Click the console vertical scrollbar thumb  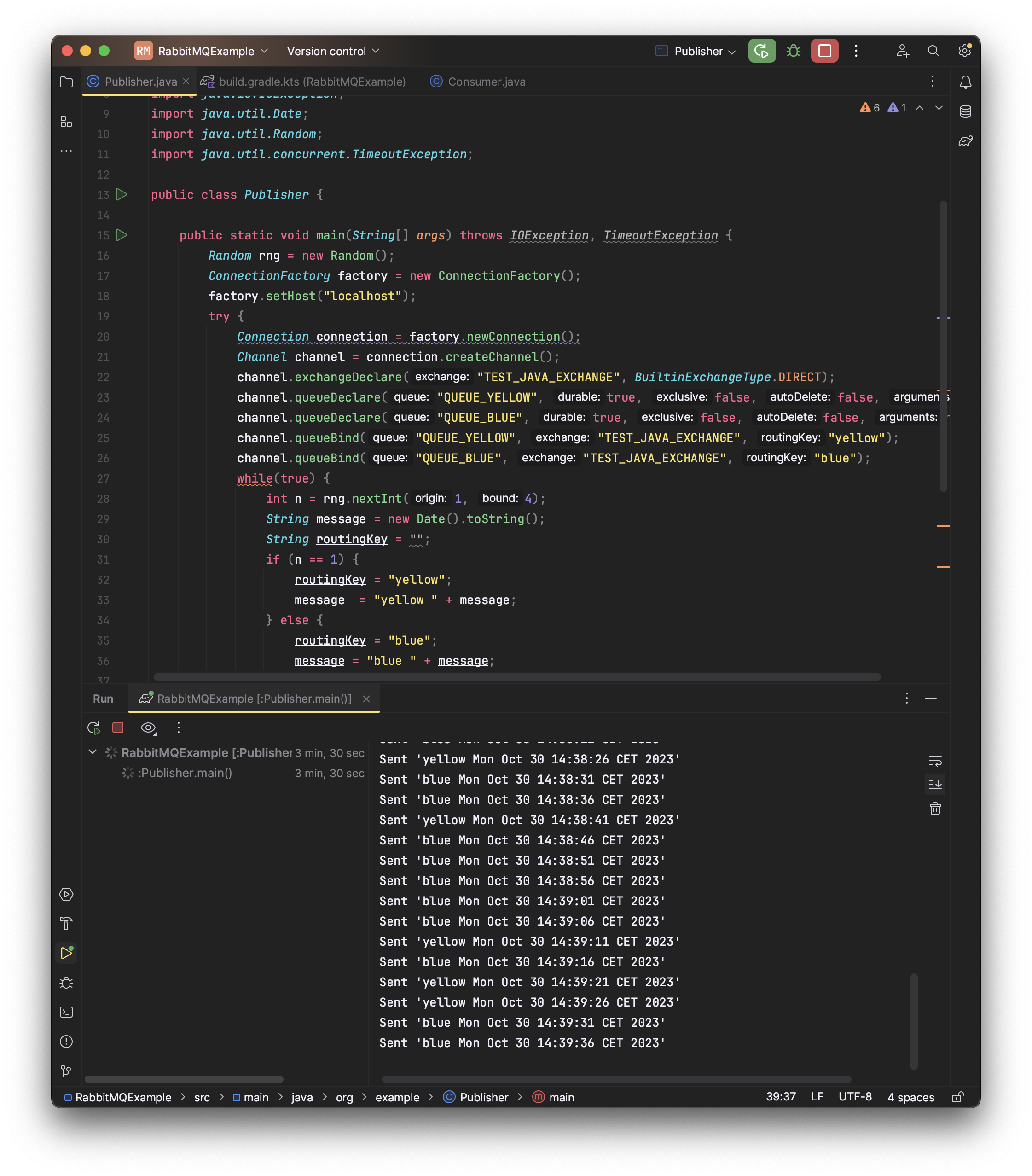(914, 1021)
